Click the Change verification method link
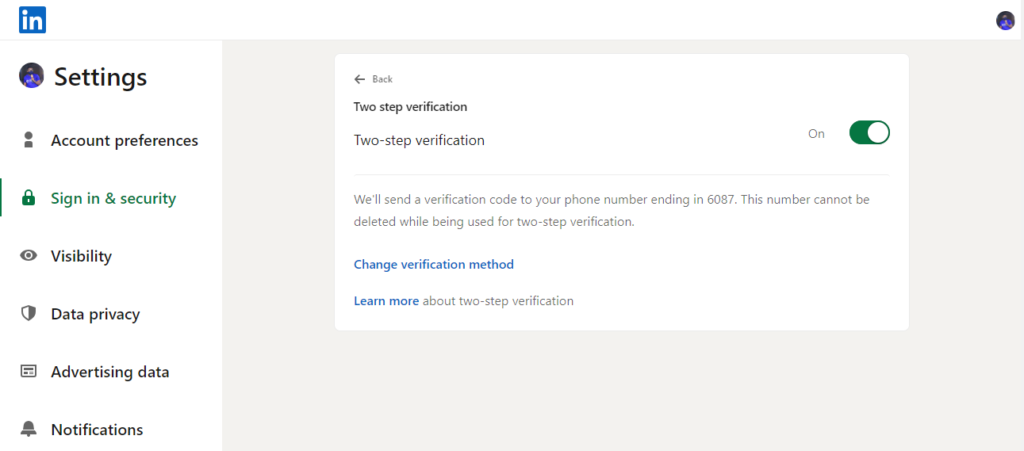Screen dimensions: 1024x451 (x=434, y=264)
